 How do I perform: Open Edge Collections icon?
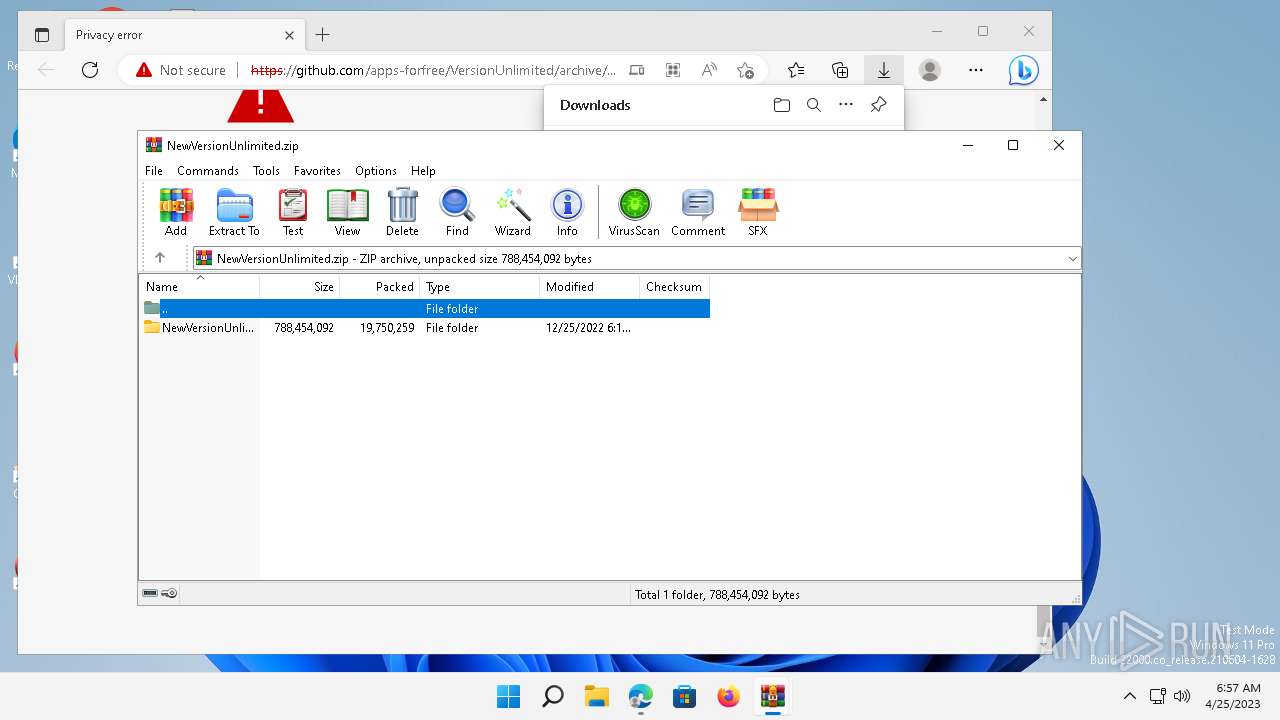tap(840, 70)
